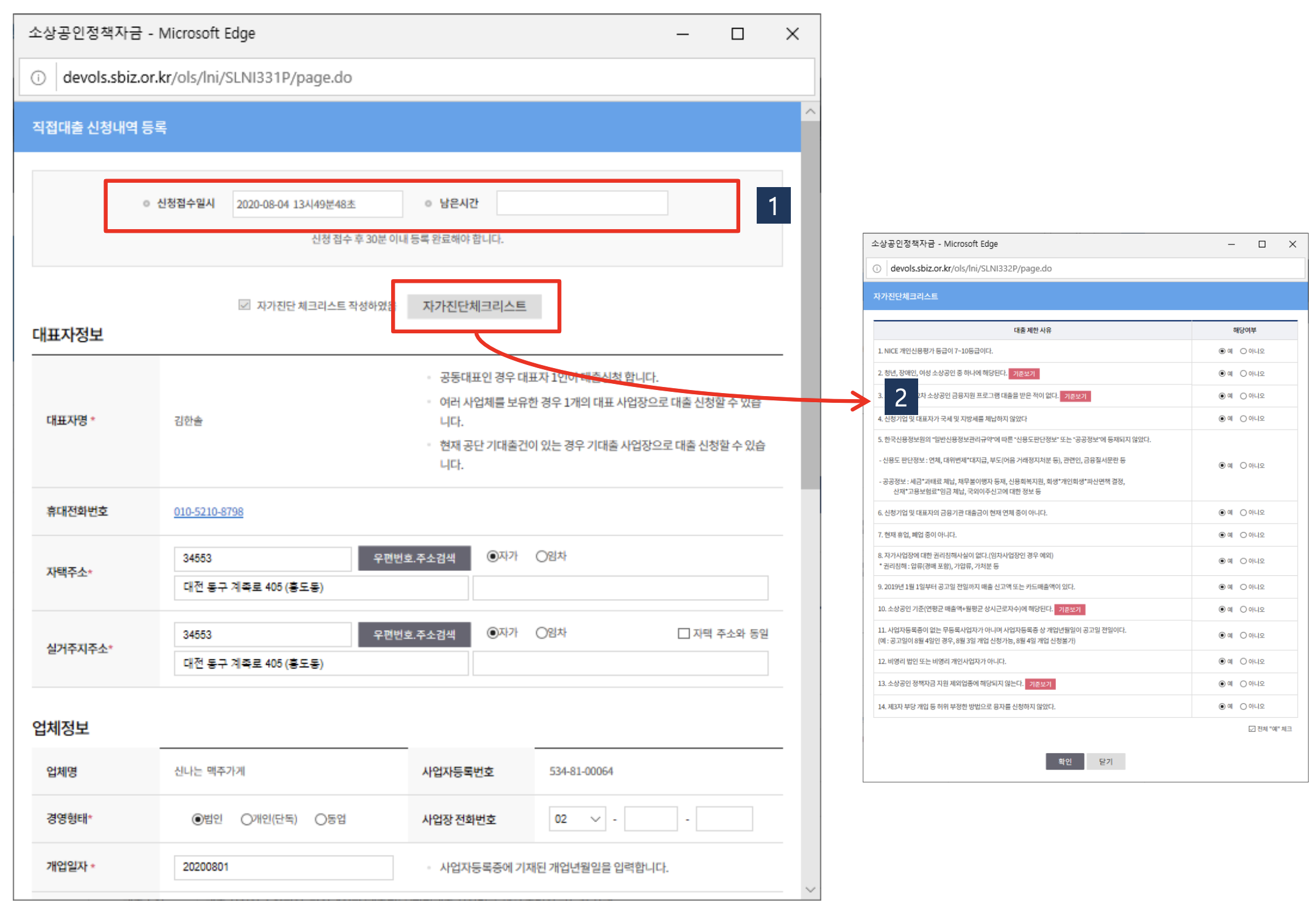
Task: Toggle the 전체 "예" 체크 checkbox
Action: pos(1252,729)
